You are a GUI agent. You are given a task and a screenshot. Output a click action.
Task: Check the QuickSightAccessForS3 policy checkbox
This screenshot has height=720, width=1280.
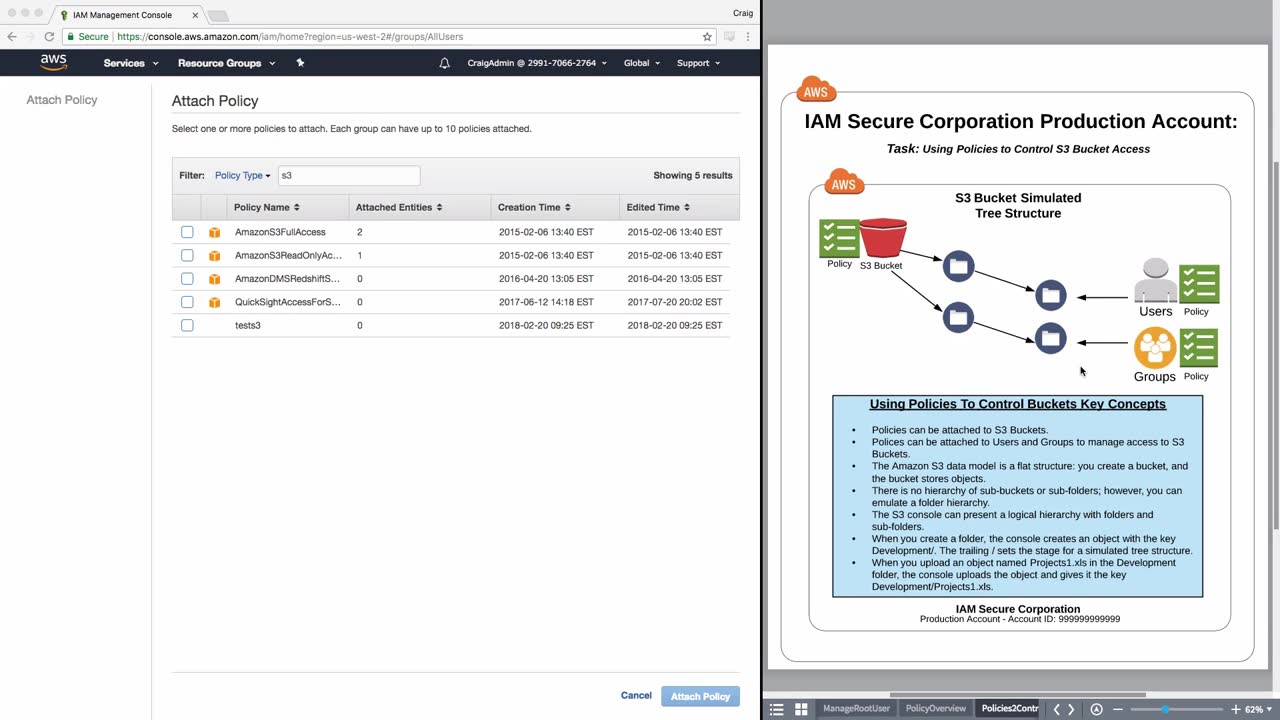tap(187, 302)
